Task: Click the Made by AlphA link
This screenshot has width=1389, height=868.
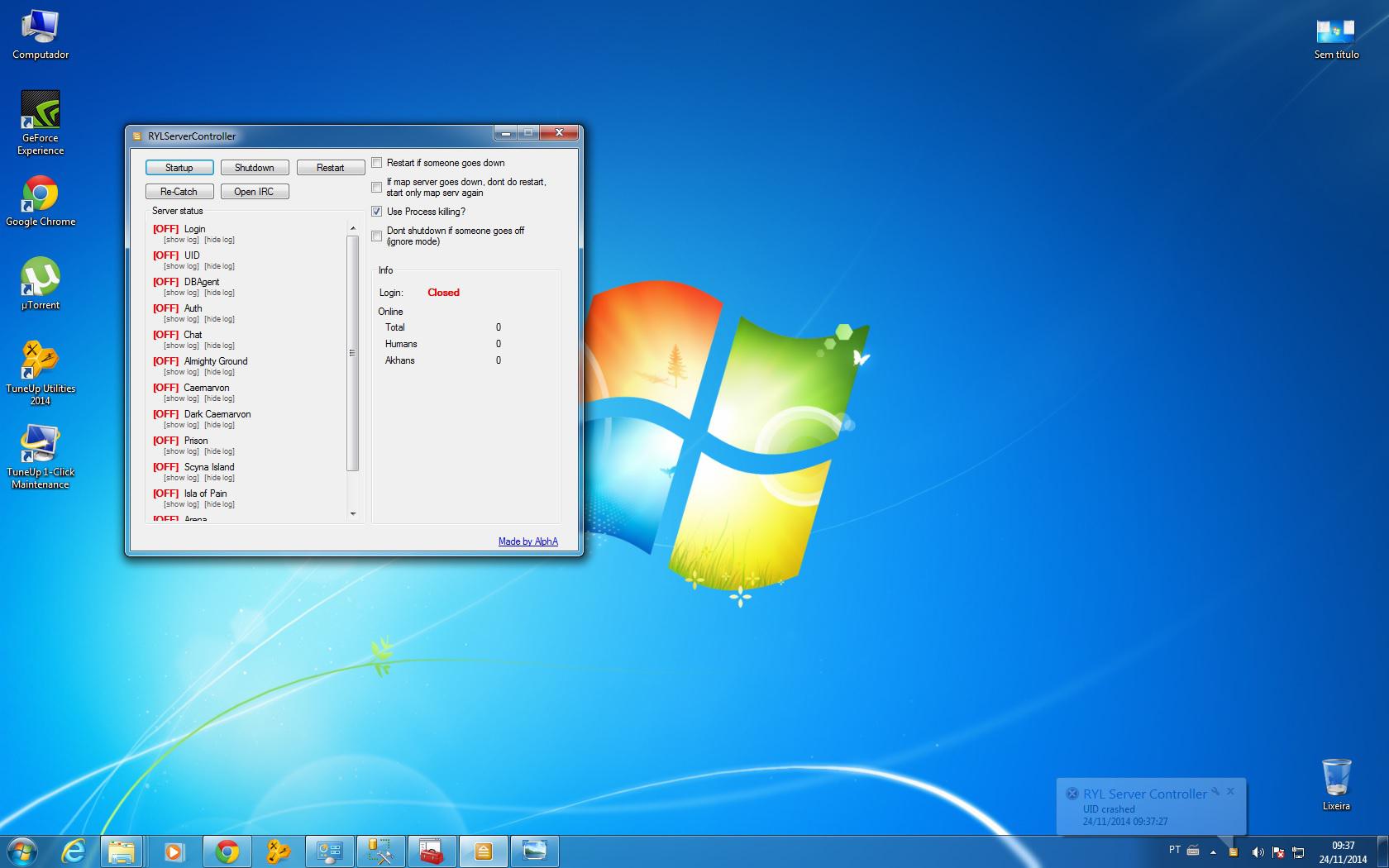Action: [527, 541]
